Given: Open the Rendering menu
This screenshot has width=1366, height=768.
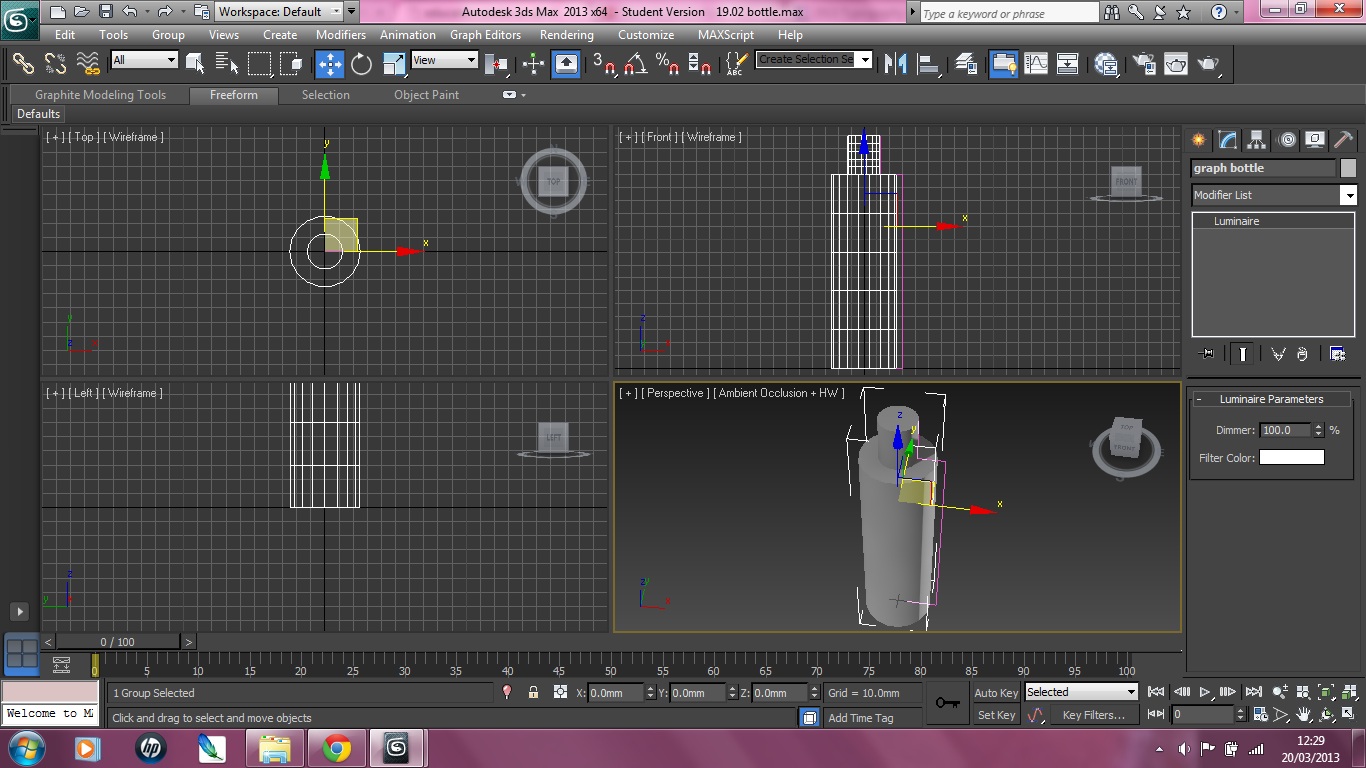Looking at the screenshot, I should 566,34.
